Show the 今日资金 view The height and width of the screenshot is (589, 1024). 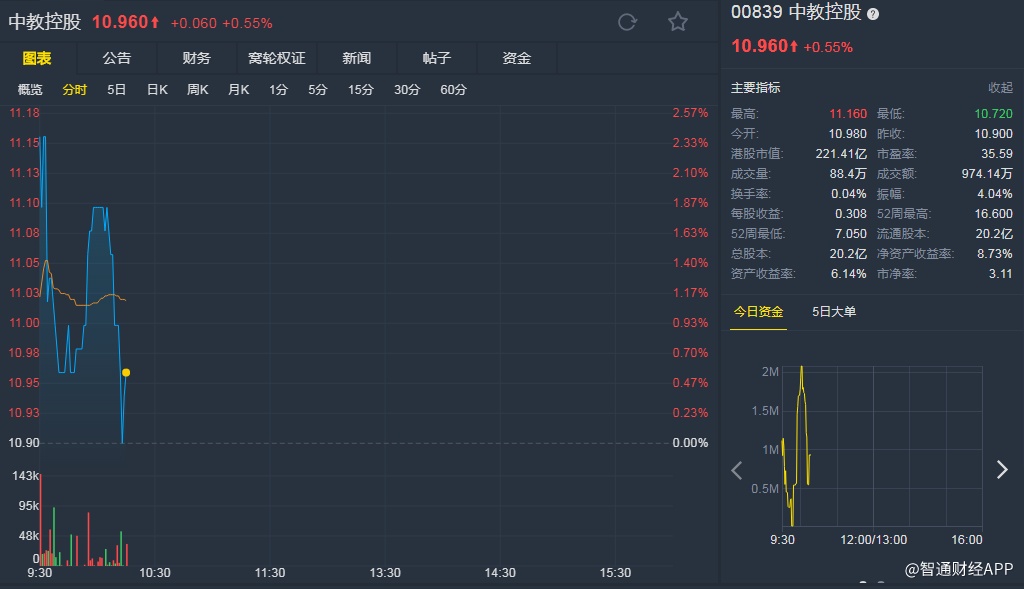(758, 312)
